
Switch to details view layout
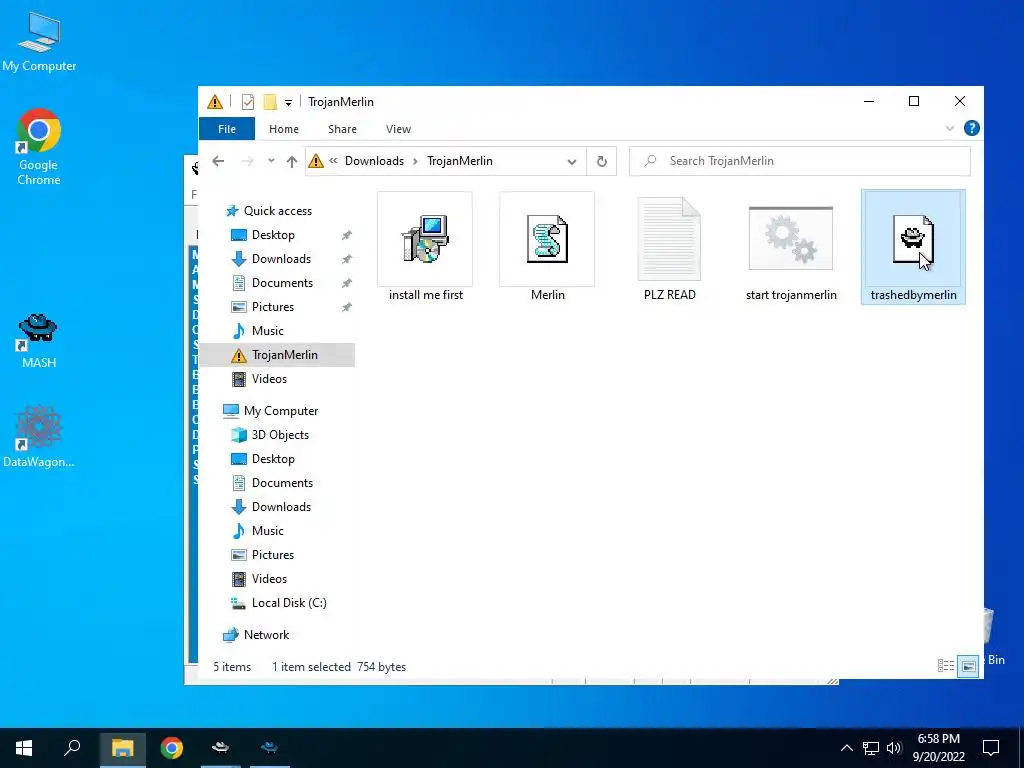tap(946, 666)
